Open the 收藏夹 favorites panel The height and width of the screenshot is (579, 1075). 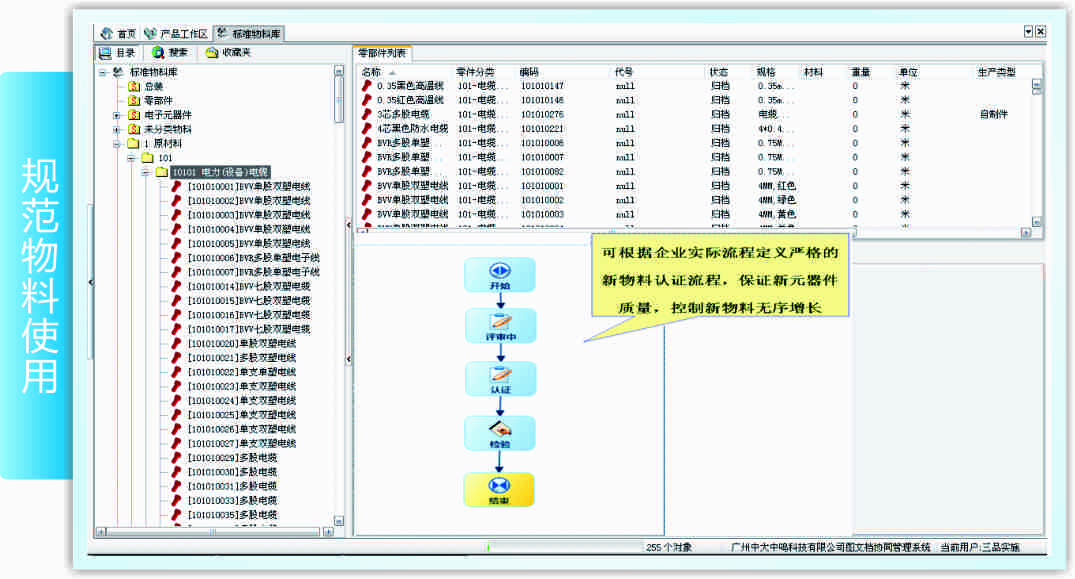[x=228, y=52]
